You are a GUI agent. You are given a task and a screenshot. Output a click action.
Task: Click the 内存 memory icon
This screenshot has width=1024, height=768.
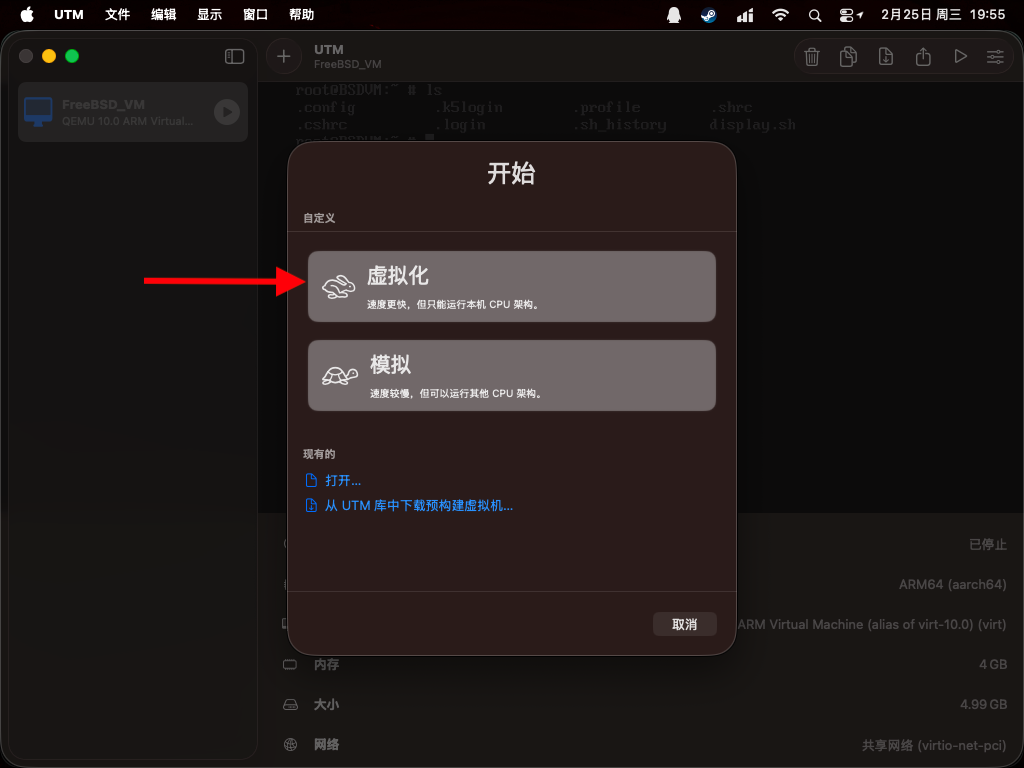point(290,665)
